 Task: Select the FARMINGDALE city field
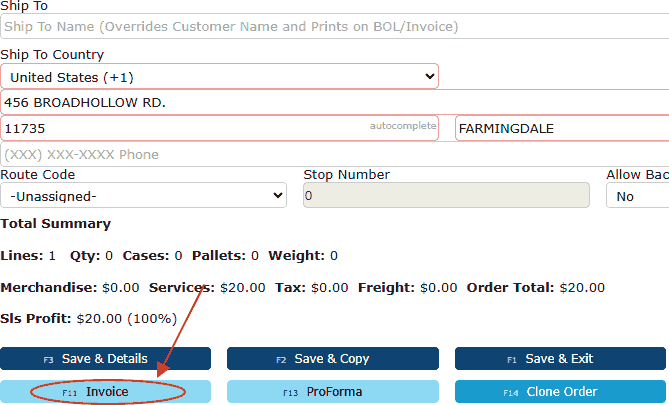tap(560, 129)
